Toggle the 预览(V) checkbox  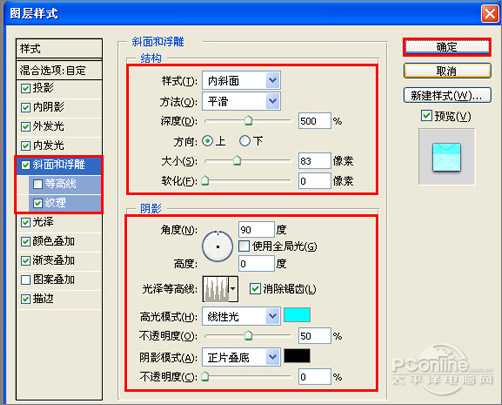[x=426, y=116]
